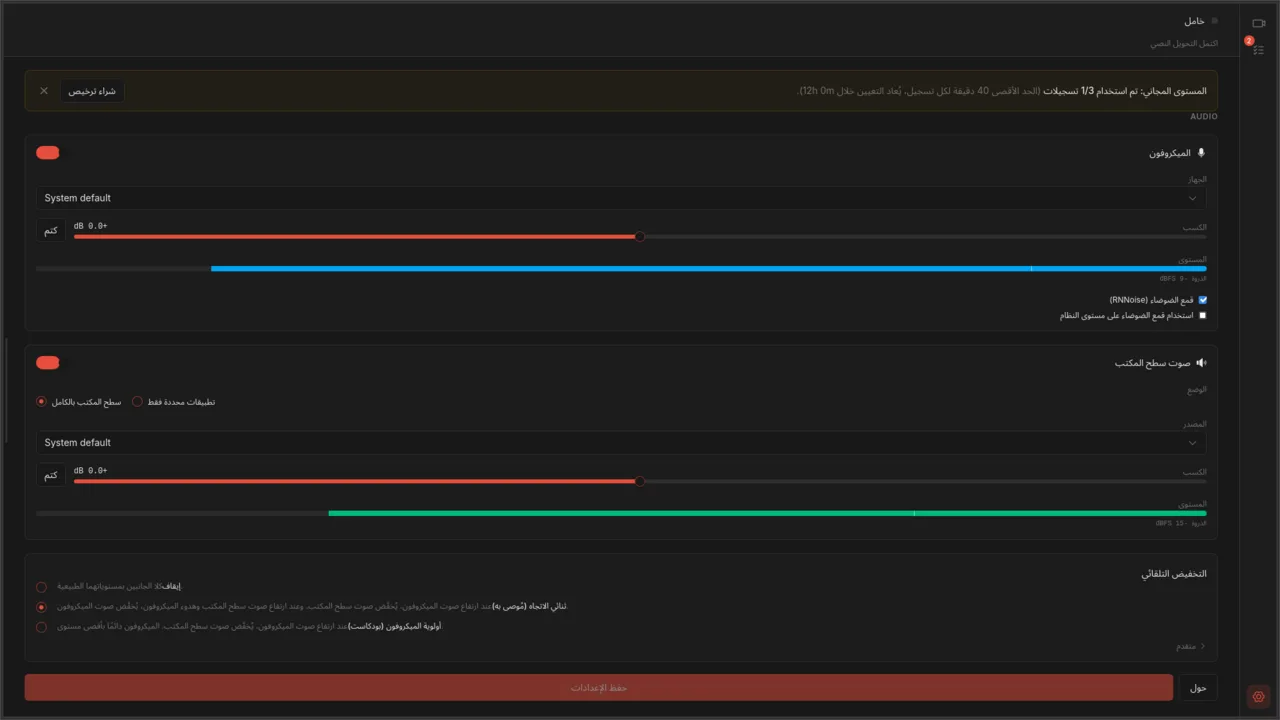Viewport: 1280px width, 720px height.
Task: Click شراء ترخيص to buy a license
Action: [x=92, y=91]
